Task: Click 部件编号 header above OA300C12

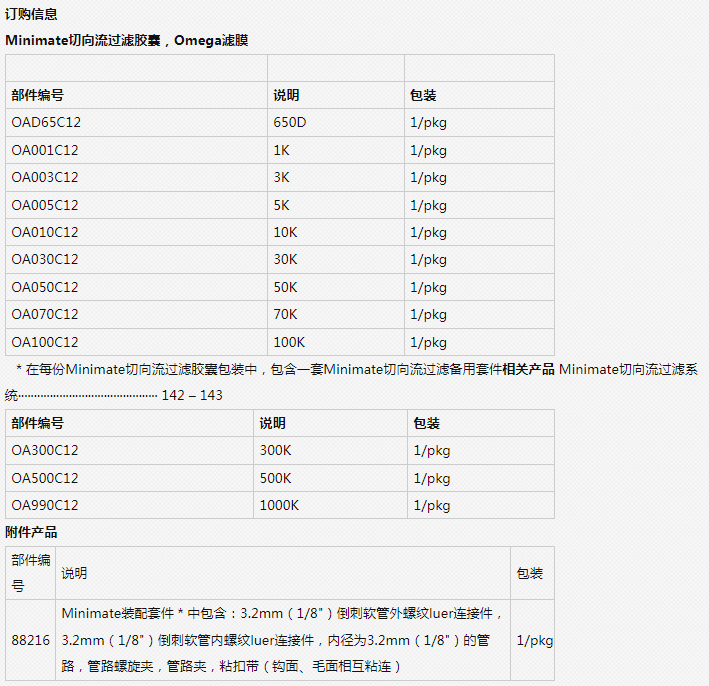Action: [x=38, y=423]
